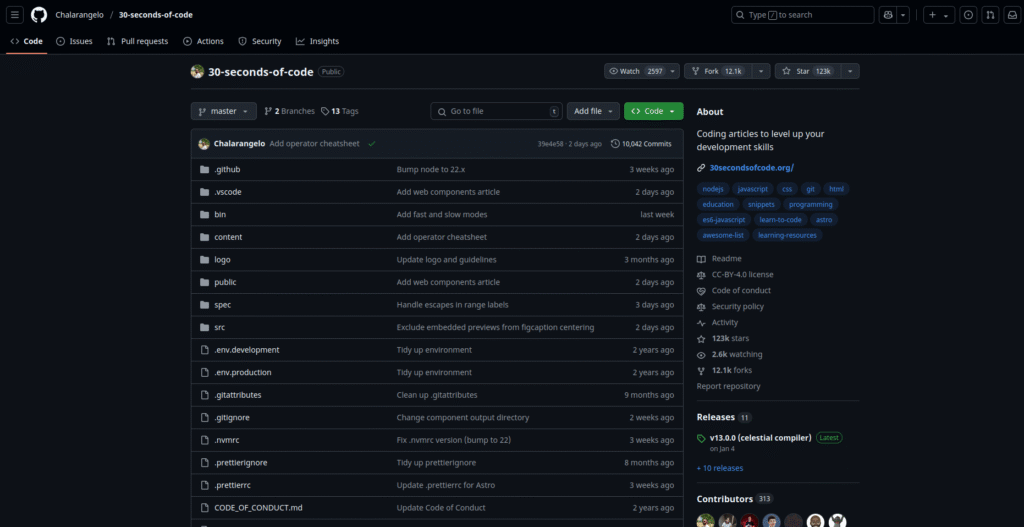
Task: Open the .gitignore file
Action: pyautogui.click(x=232, y=417)
